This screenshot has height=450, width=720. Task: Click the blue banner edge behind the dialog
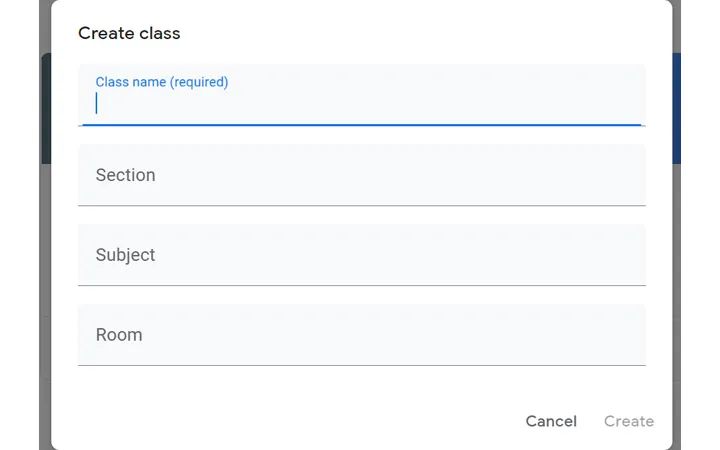coord(676,110)
